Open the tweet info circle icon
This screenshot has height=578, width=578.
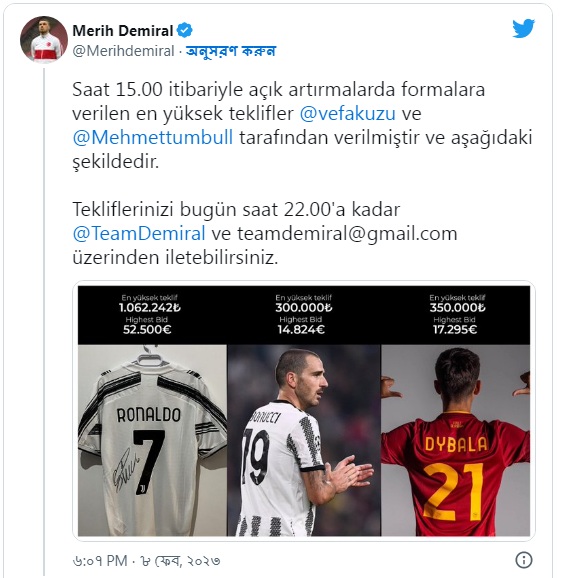click(x=523, y=560)
